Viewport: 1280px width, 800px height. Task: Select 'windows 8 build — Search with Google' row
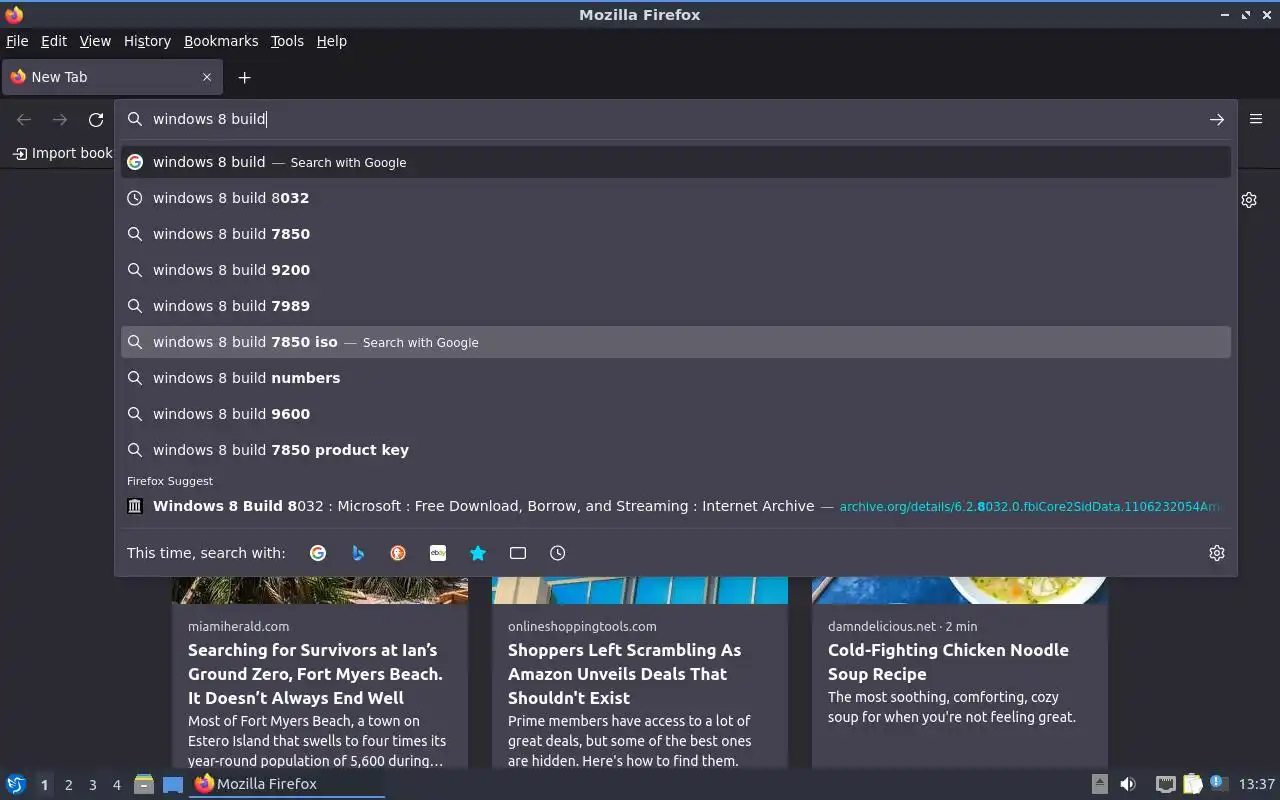[x=676, y=162]
